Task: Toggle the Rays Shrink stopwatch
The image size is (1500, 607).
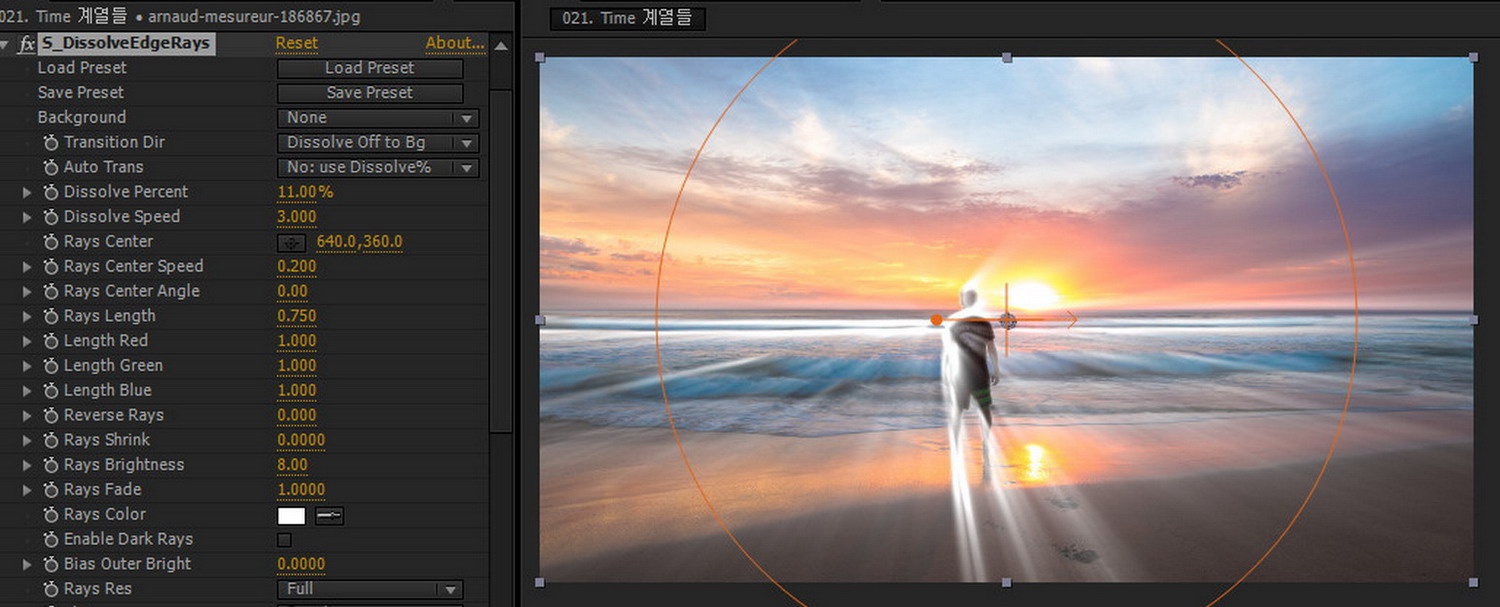Action: point(50,440)
